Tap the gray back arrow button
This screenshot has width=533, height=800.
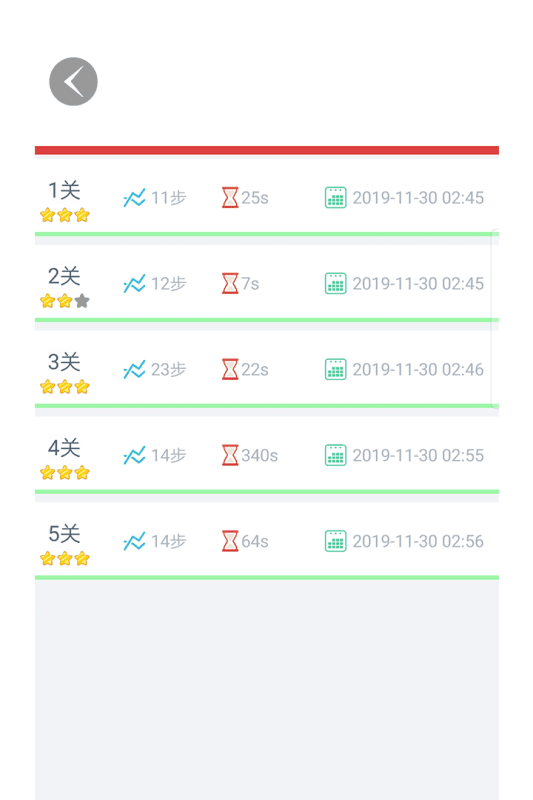(x=73, y=82)
